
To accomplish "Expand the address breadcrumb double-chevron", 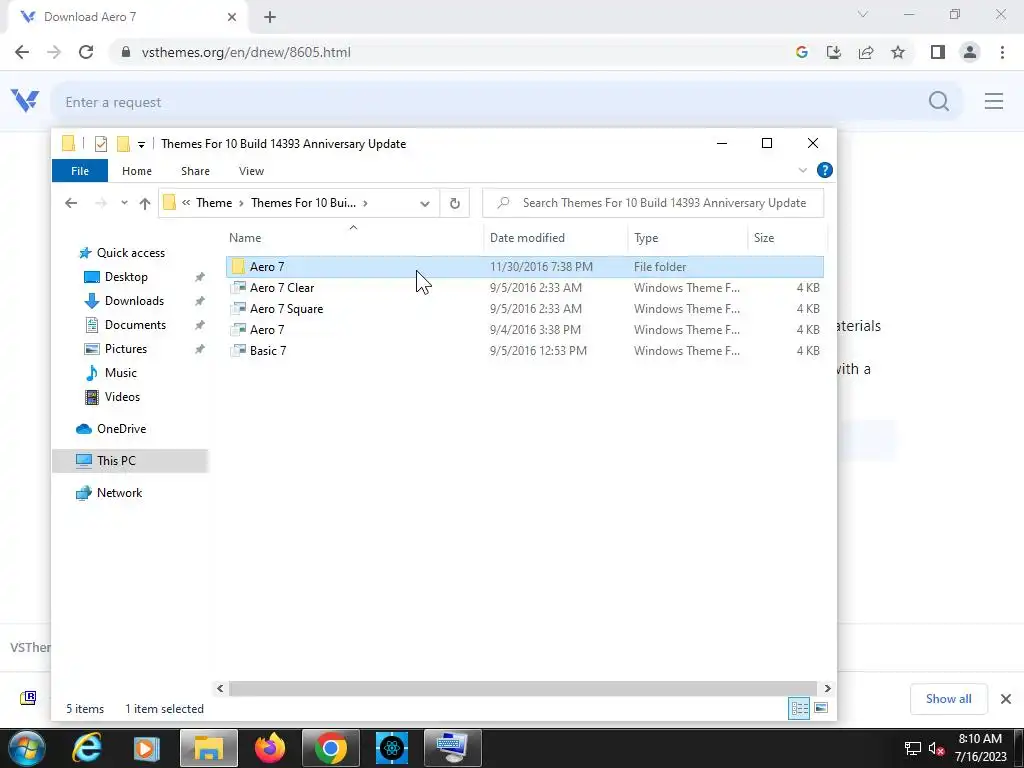I will [186, 203].
